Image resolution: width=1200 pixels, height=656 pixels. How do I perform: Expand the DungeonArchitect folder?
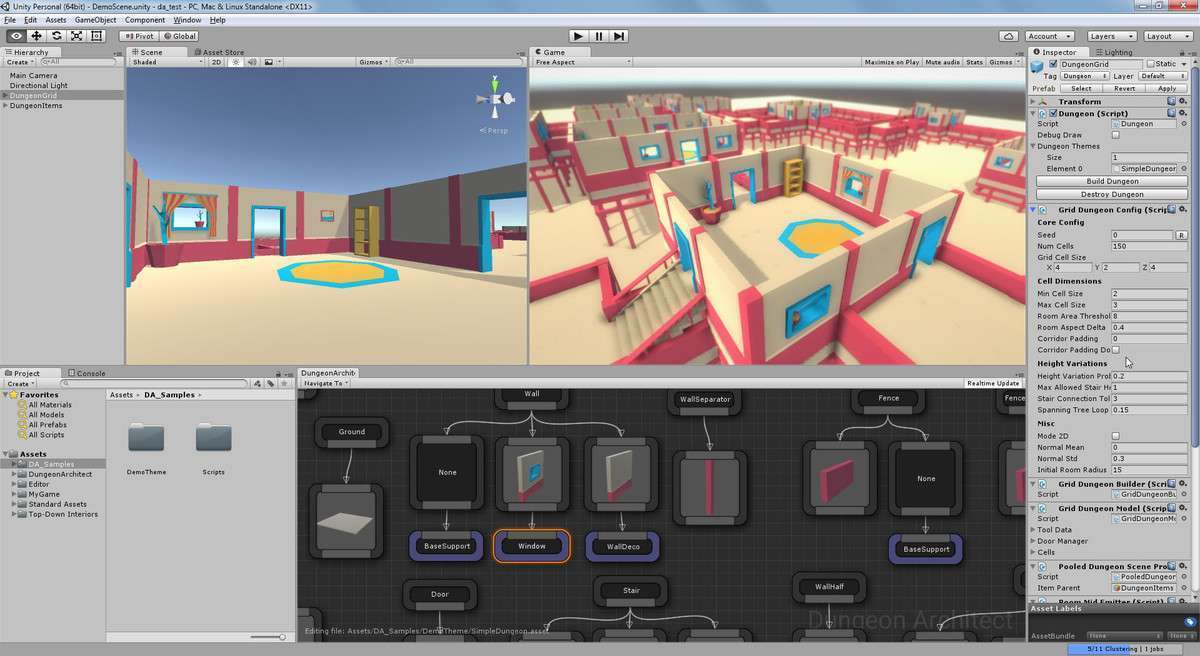[x=15, y=474]
